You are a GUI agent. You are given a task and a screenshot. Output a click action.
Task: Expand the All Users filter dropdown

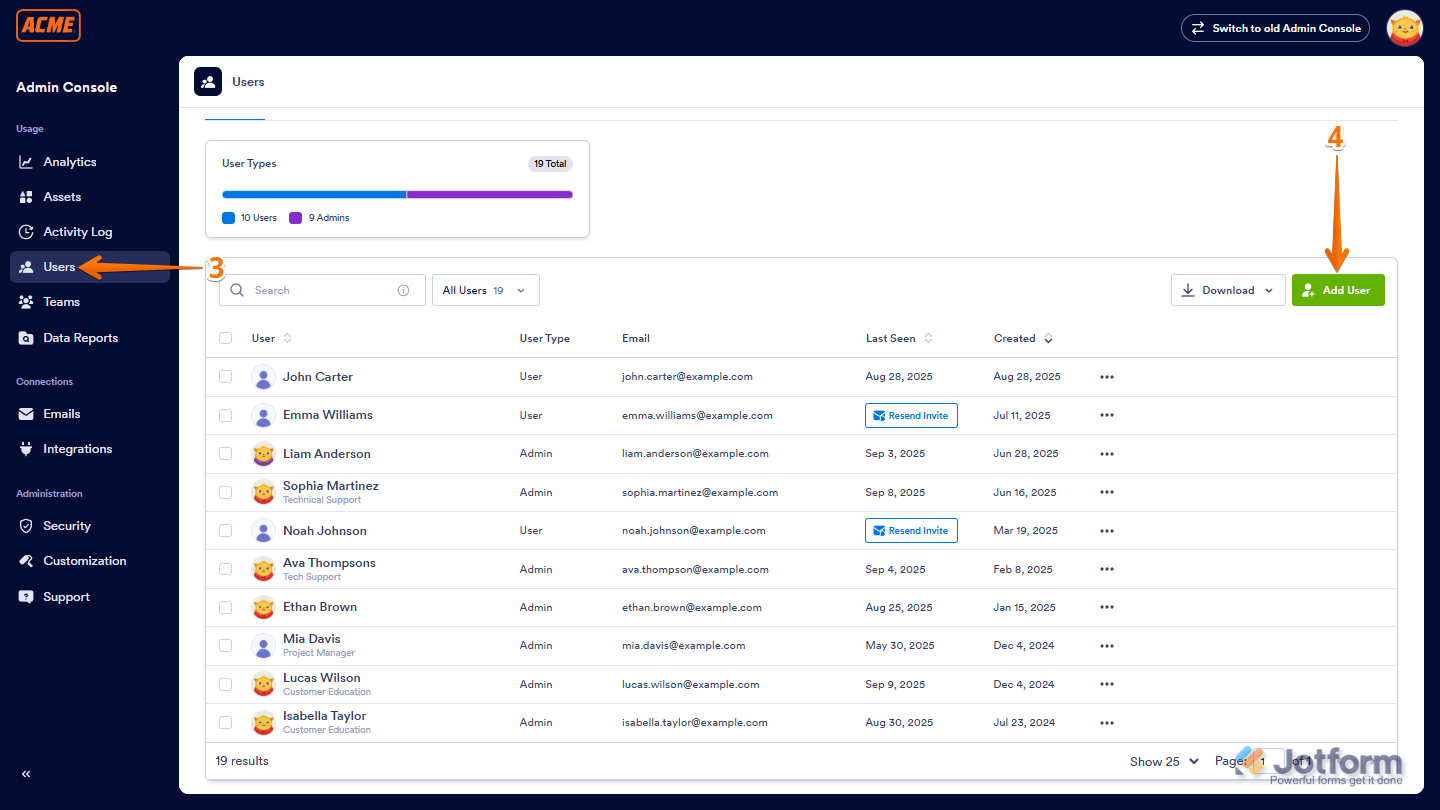pyautogui.click(x=485, y=291)
